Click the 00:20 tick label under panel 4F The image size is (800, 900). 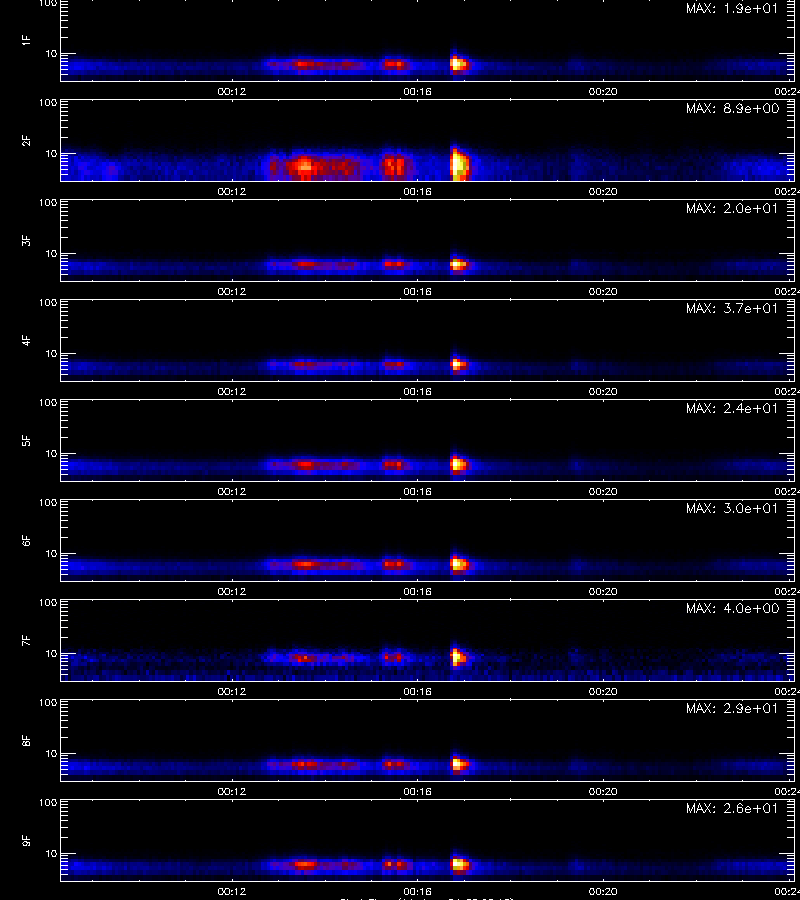pyautogui.click(x=603, y=391)
